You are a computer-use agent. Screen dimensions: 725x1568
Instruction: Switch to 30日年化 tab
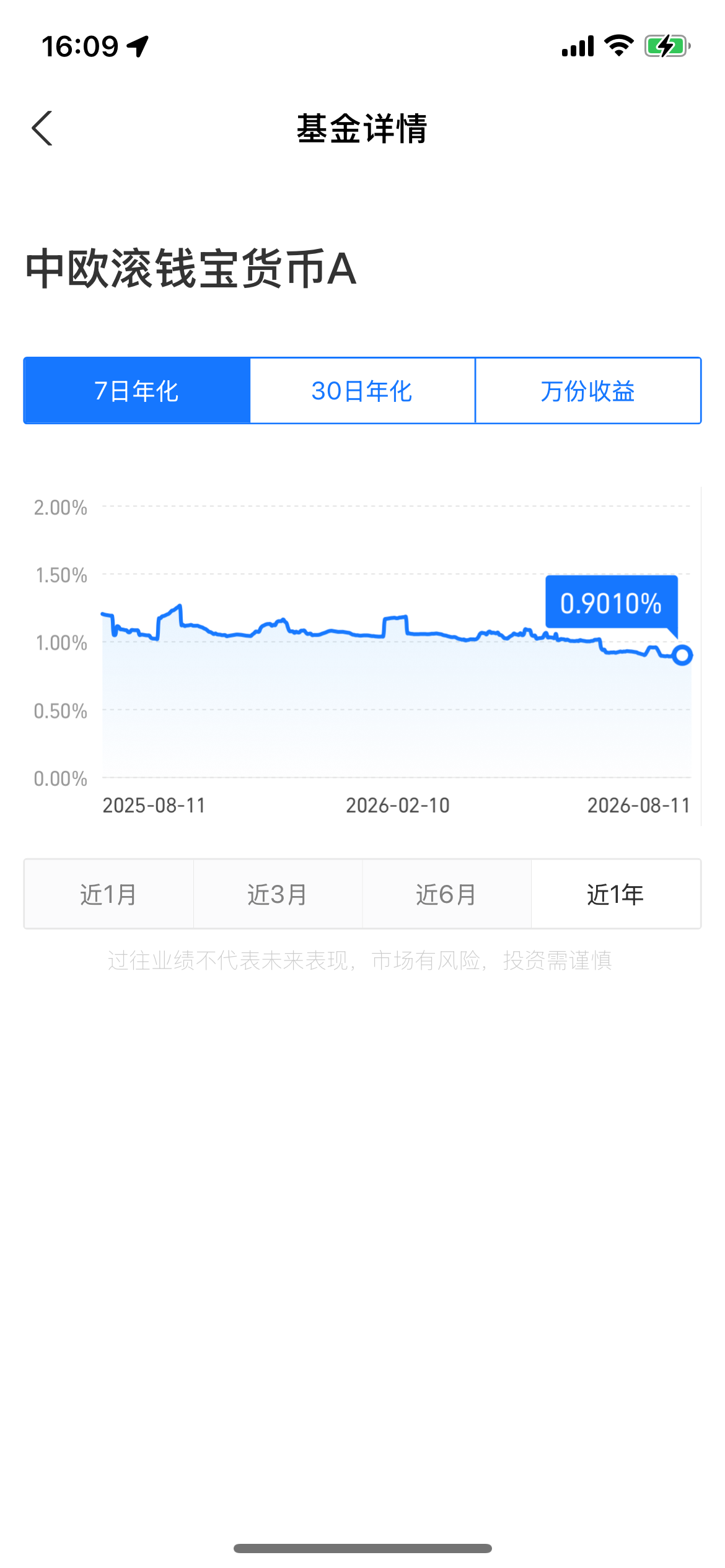(x=362, y=391)
